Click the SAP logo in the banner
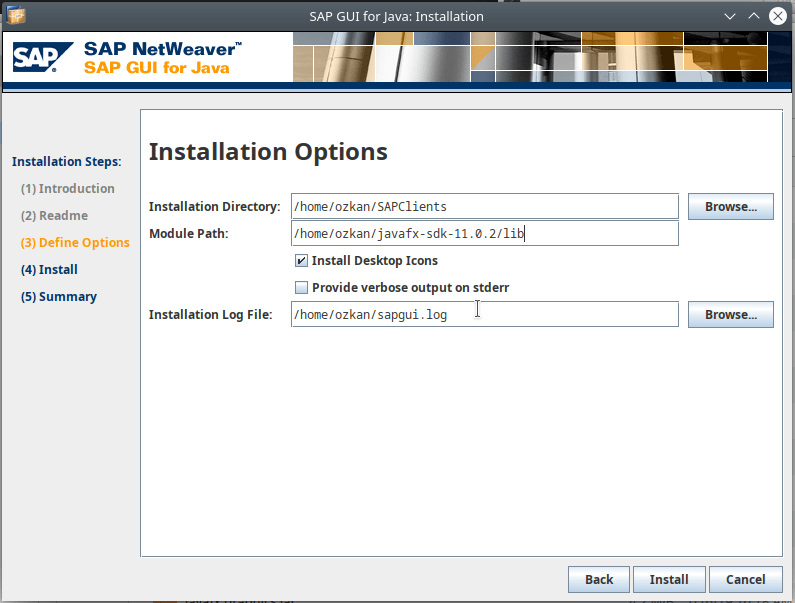Image resolution: width=795 pixels, height=603 pixels. (x=43, y=57)
